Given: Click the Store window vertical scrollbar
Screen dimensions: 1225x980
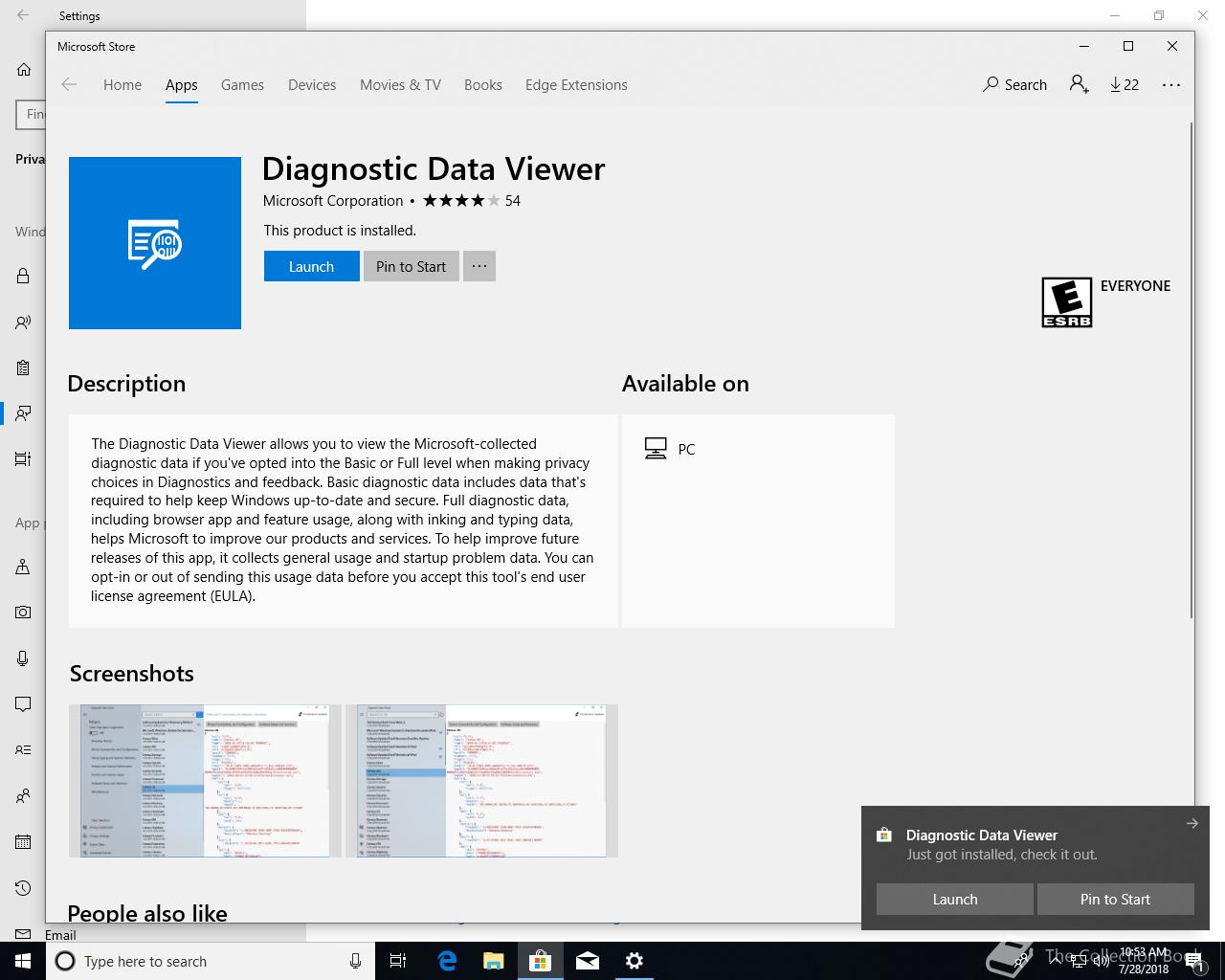Looking at the screenshot, I should tap(1192, 371).
